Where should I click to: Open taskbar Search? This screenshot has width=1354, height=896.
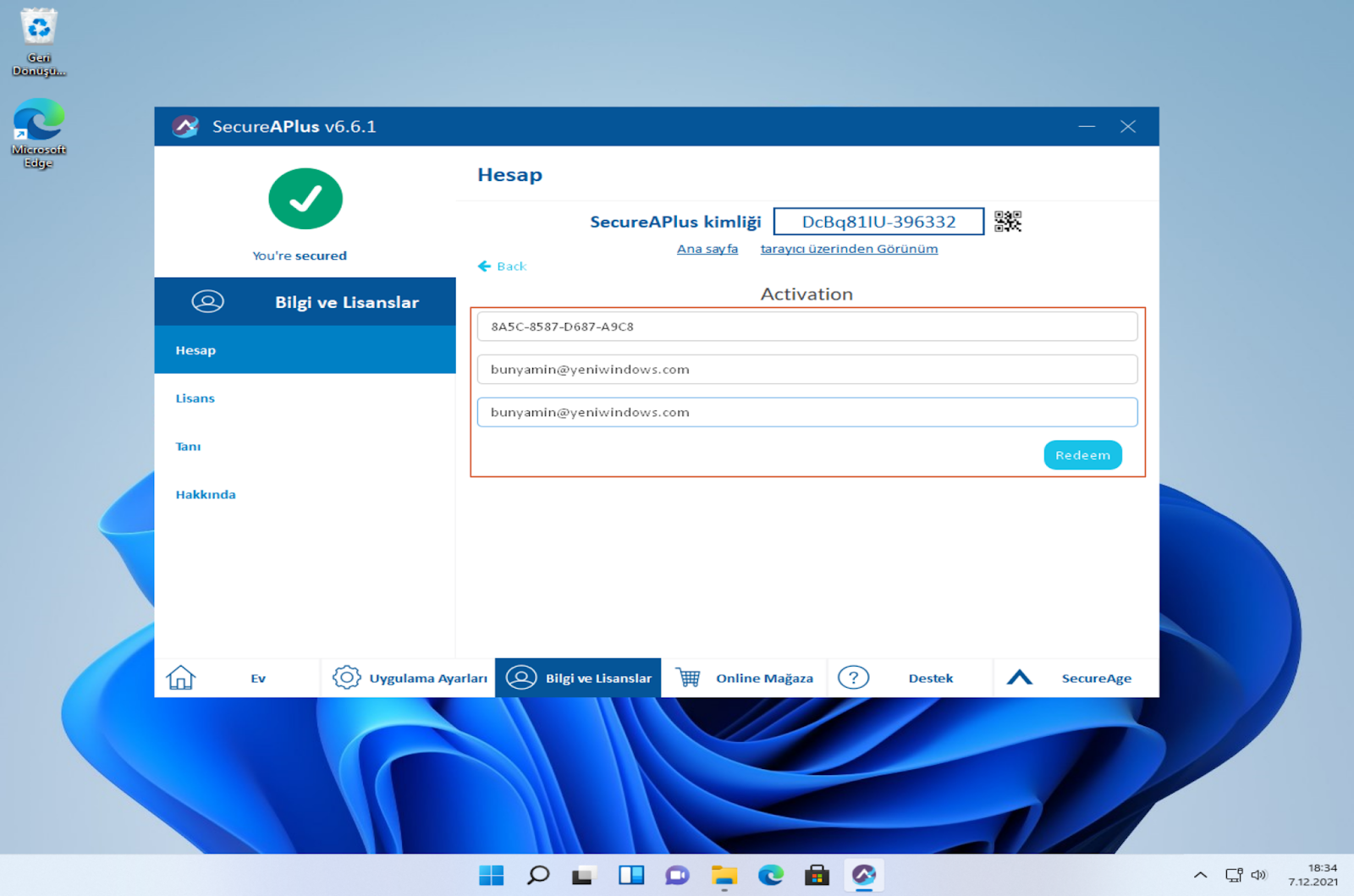click(537, 875)
